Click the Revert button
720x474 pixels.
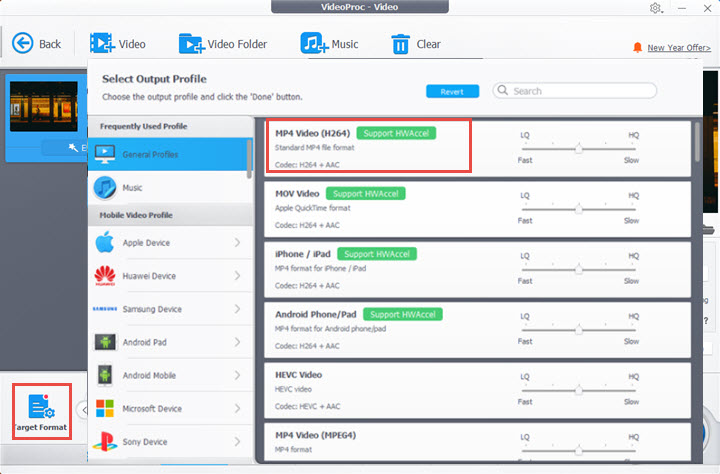pos(452,91)
